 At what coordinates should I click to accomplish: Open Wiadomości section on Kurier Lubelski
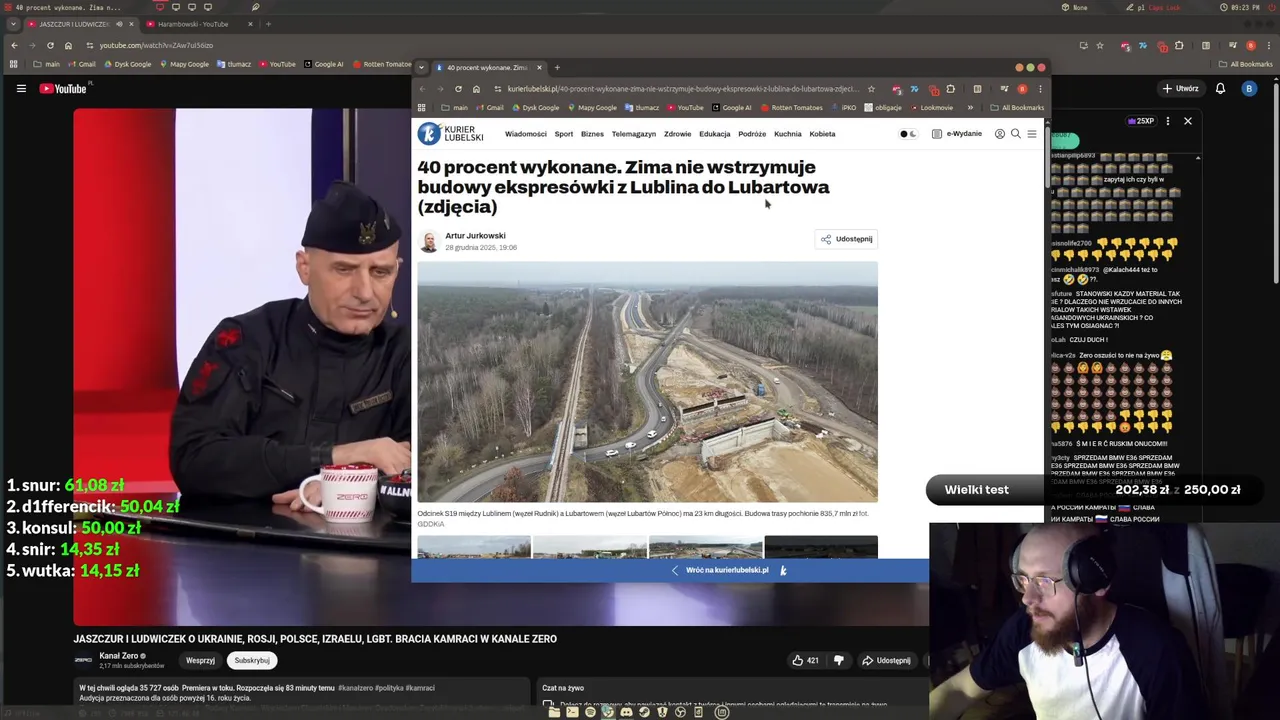pyautogui.click(x=525, y=134)
